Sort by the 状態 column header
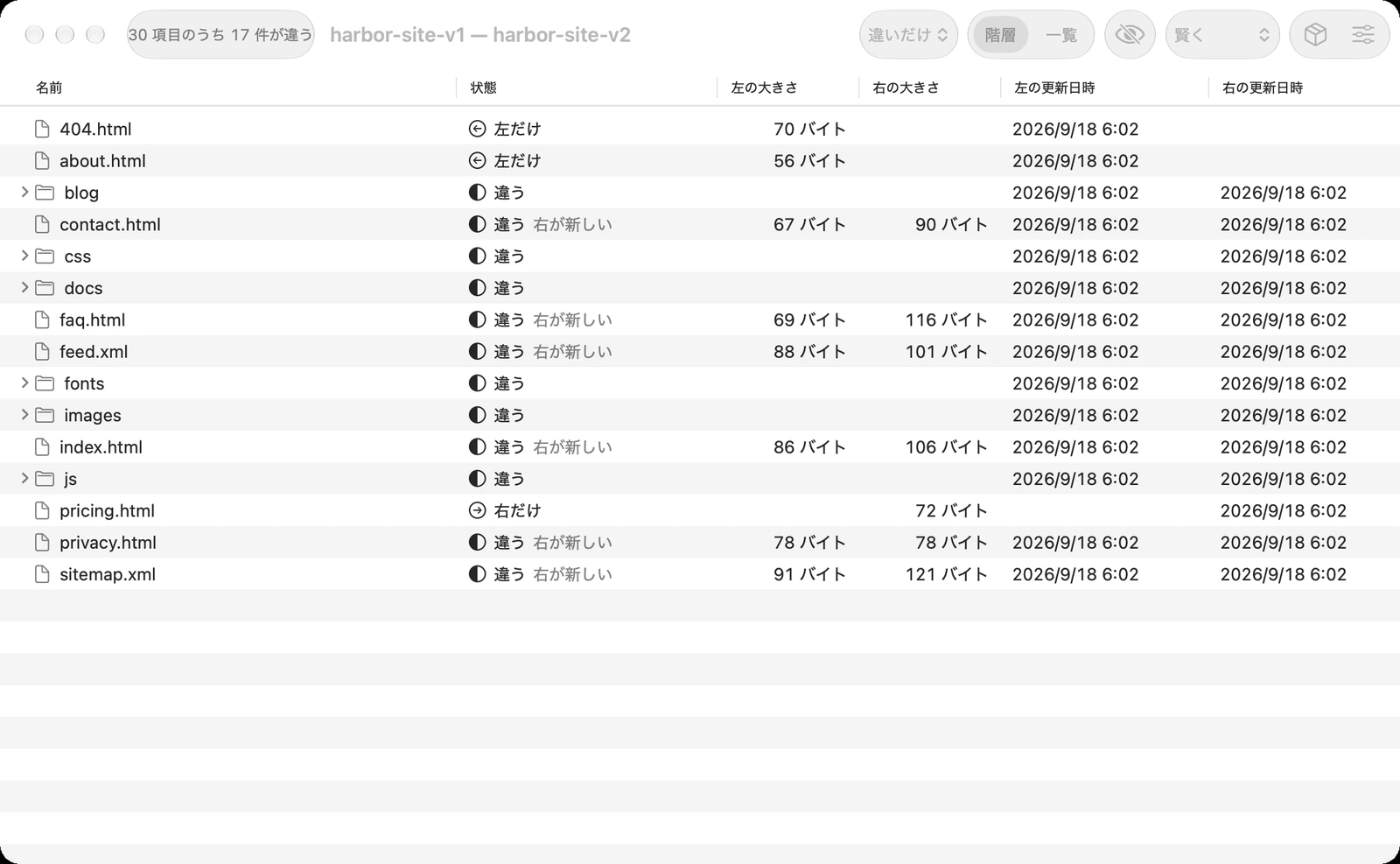This screenshot has height=864, width=1400. click(x=483, y=88)
